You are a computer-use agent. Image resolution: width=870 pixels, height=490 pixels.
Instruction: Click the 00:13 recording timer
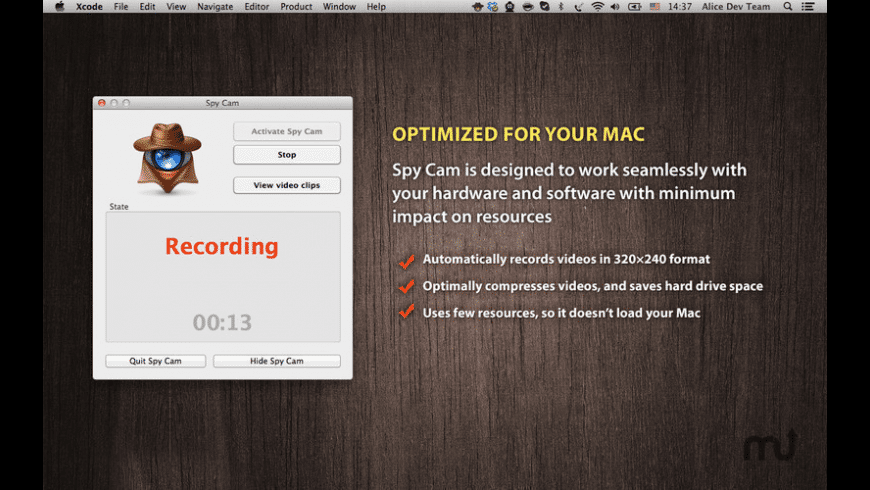click(x=222, y=322)
